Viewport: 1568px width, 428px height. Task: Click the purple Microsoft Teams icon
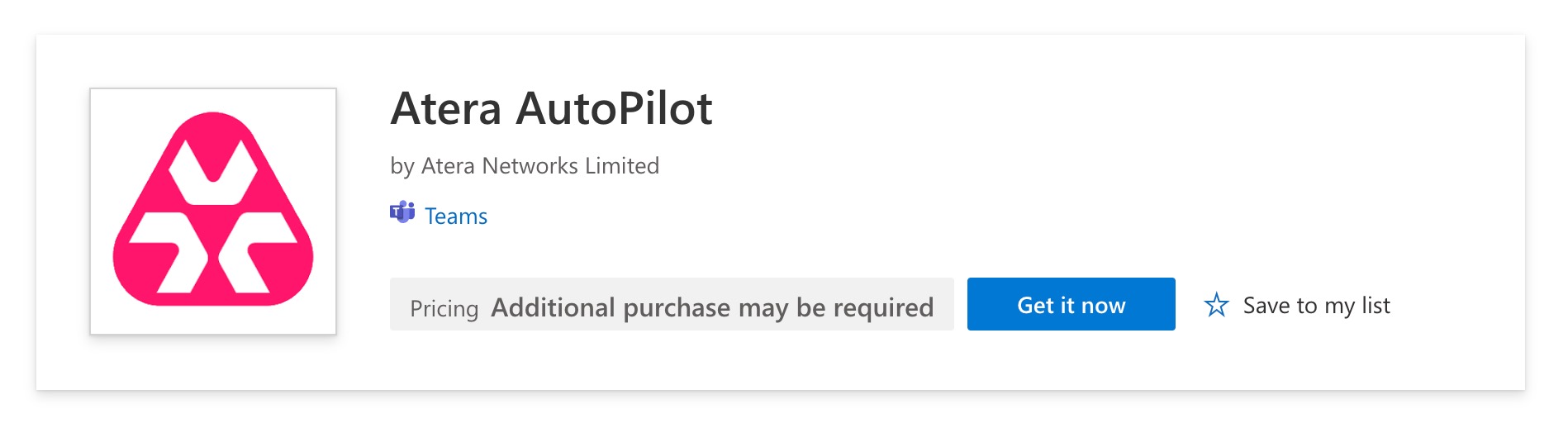[x=402, y=213]
